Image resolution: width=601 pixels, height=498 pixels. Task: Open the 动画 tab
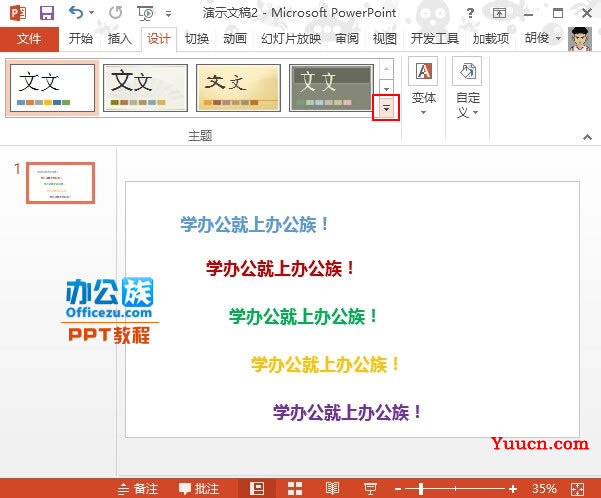coord(235,39)
